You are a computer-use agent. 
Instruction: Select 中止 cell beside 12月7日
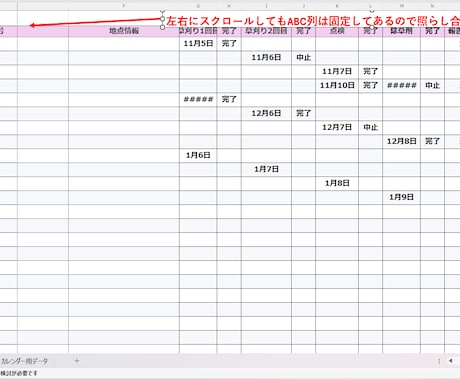[x=371, y=128]
